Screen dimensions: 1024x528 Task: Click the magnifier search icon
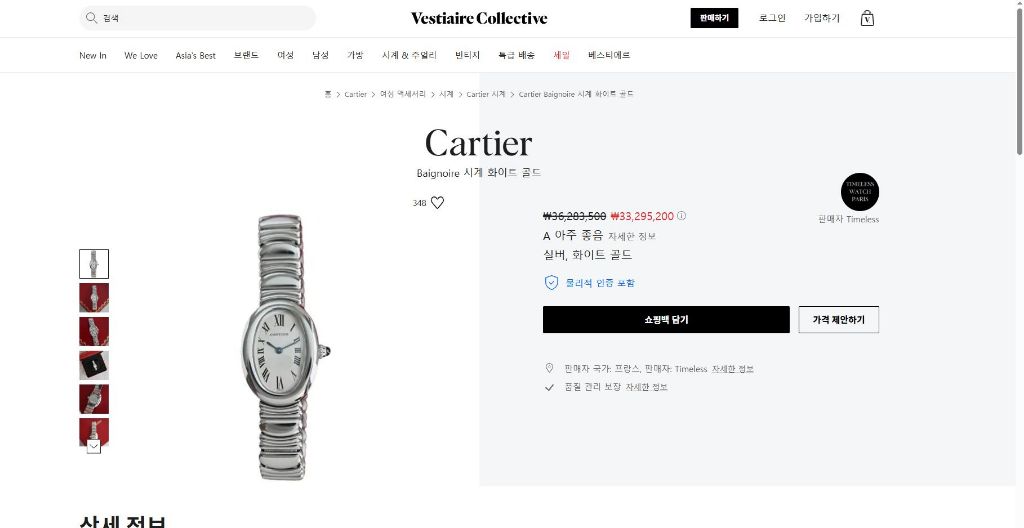coord(91,18)
